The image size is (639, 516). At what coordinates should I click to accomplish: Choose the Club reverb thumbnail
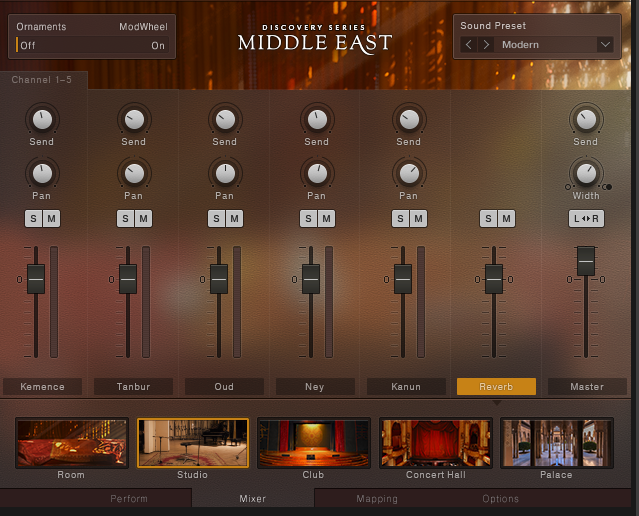click(314, 443)
